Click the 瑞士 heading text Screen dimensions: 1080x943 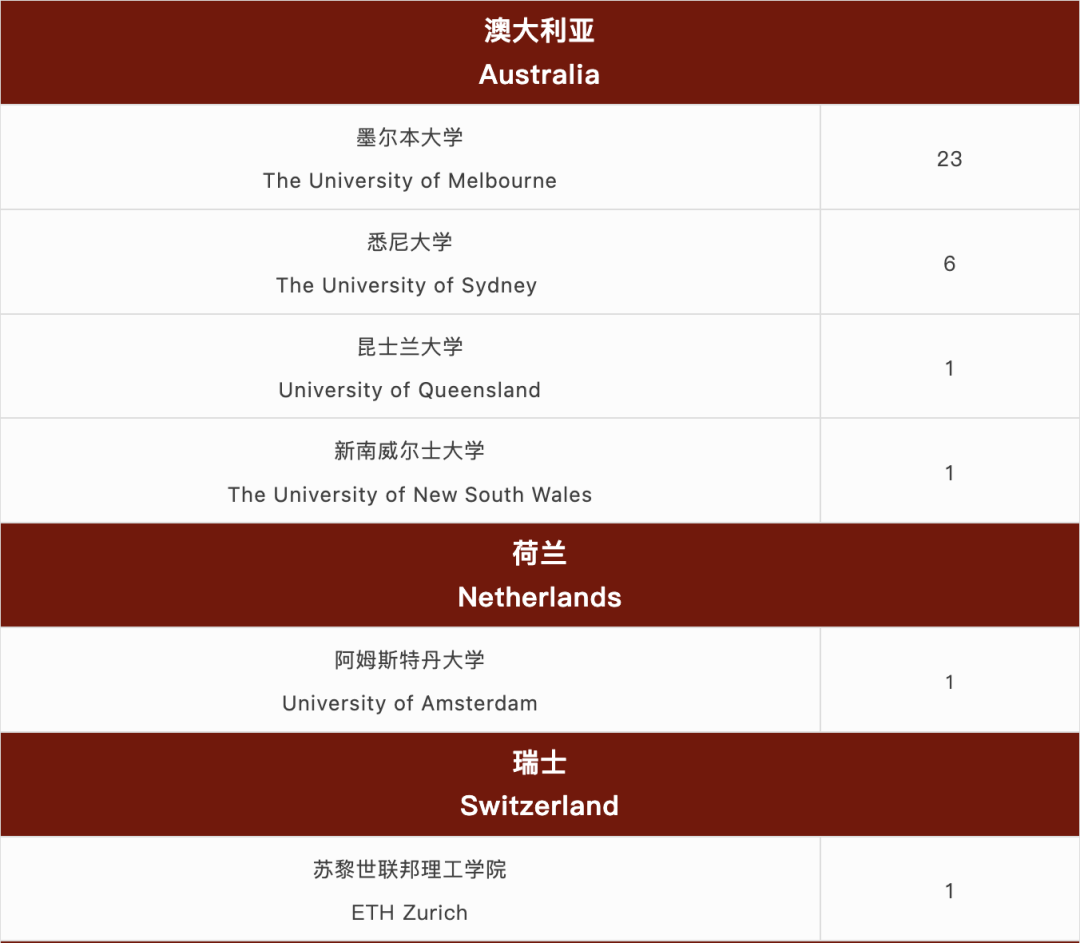(539, 763)
